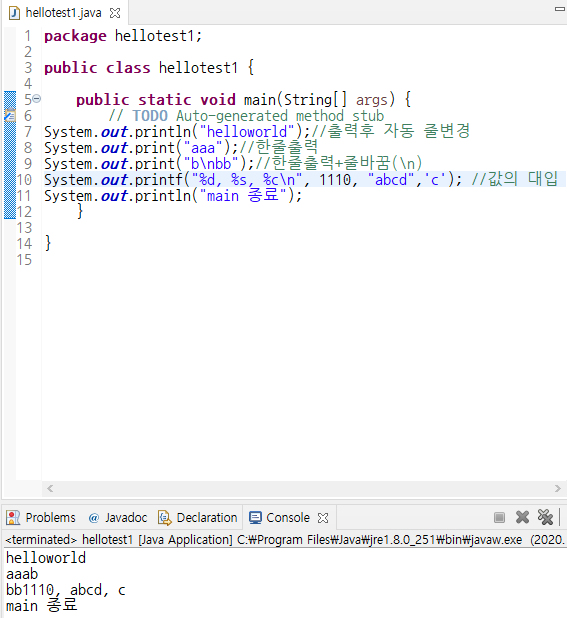Click the class name hellotest1 on line 3
567x618 pixels.
click(x=198, y=68)
